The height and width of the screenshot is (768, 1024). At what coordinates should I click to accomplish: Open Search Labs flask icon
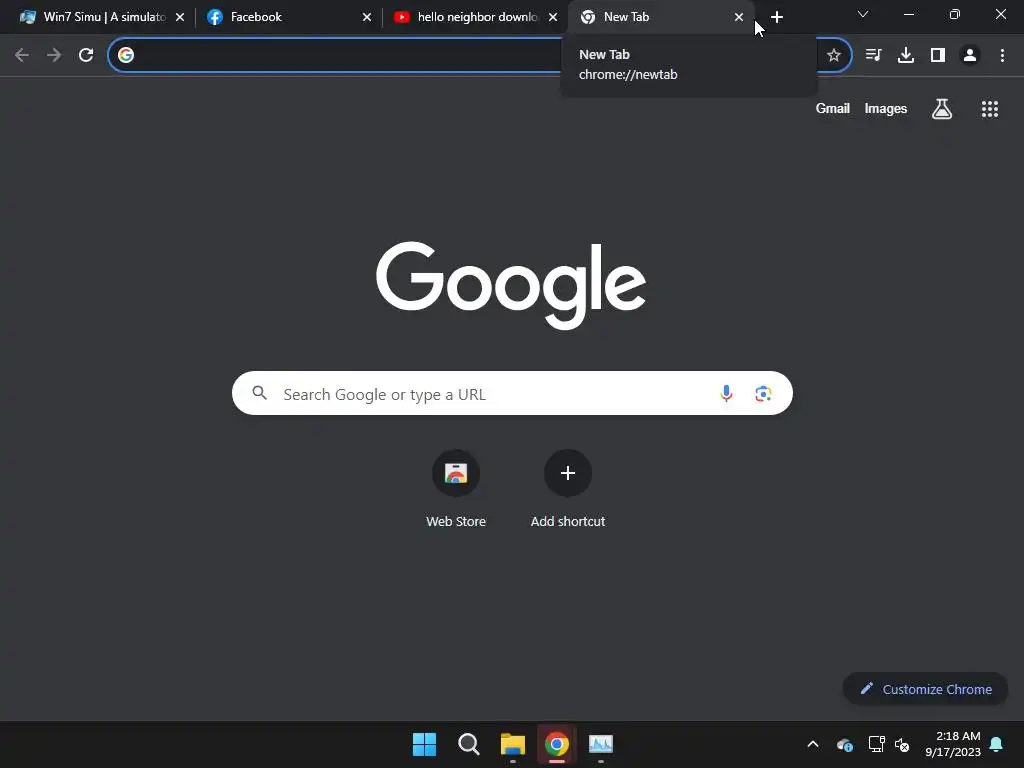pos(942,108)
